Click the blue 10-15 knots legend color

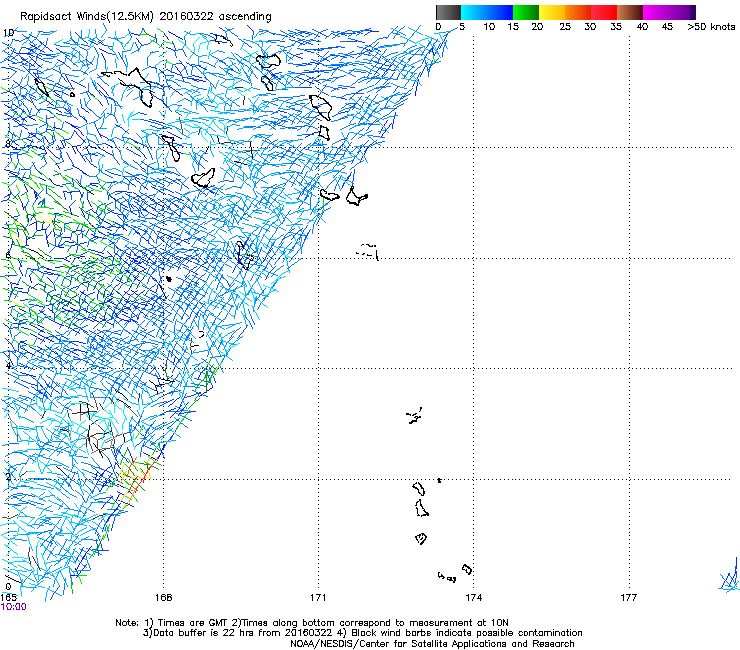pos(500,12)
